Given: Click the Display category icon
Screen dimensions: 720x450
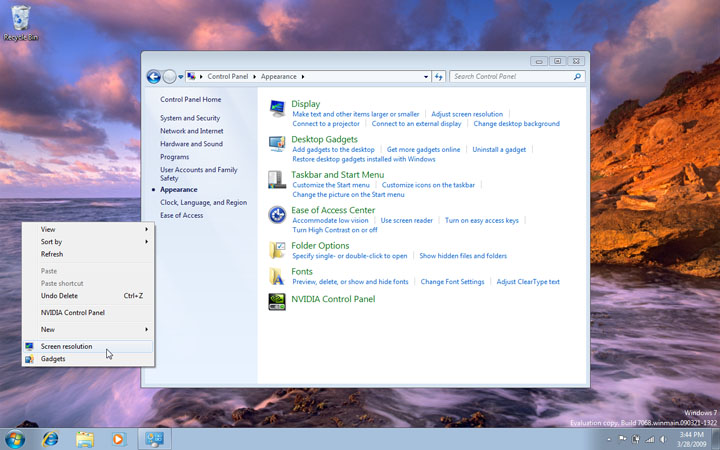Looking at the screenshot, I should [x=277, y=109].
